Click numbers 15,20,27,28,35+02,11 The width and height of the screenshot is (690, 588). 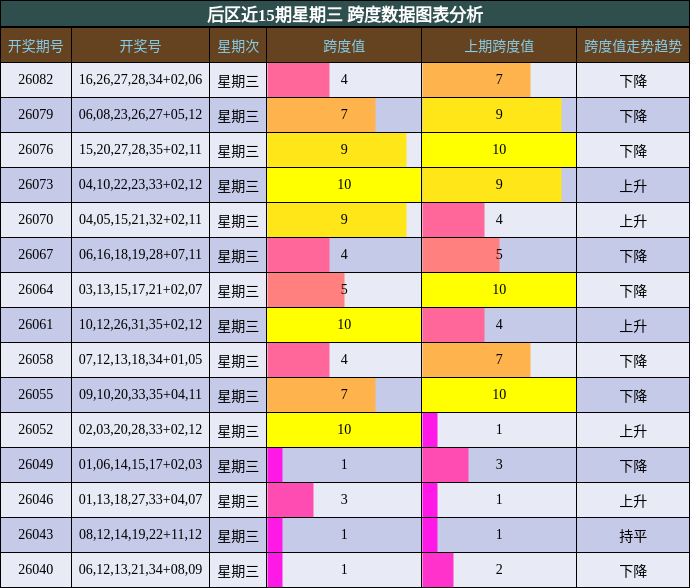pyautogui.click(x=140, y=150)
